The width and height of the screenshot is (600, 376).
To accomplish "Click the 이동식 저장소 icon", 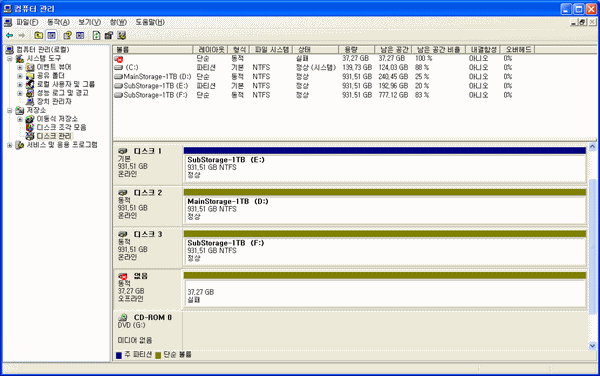I will [30, 119].
